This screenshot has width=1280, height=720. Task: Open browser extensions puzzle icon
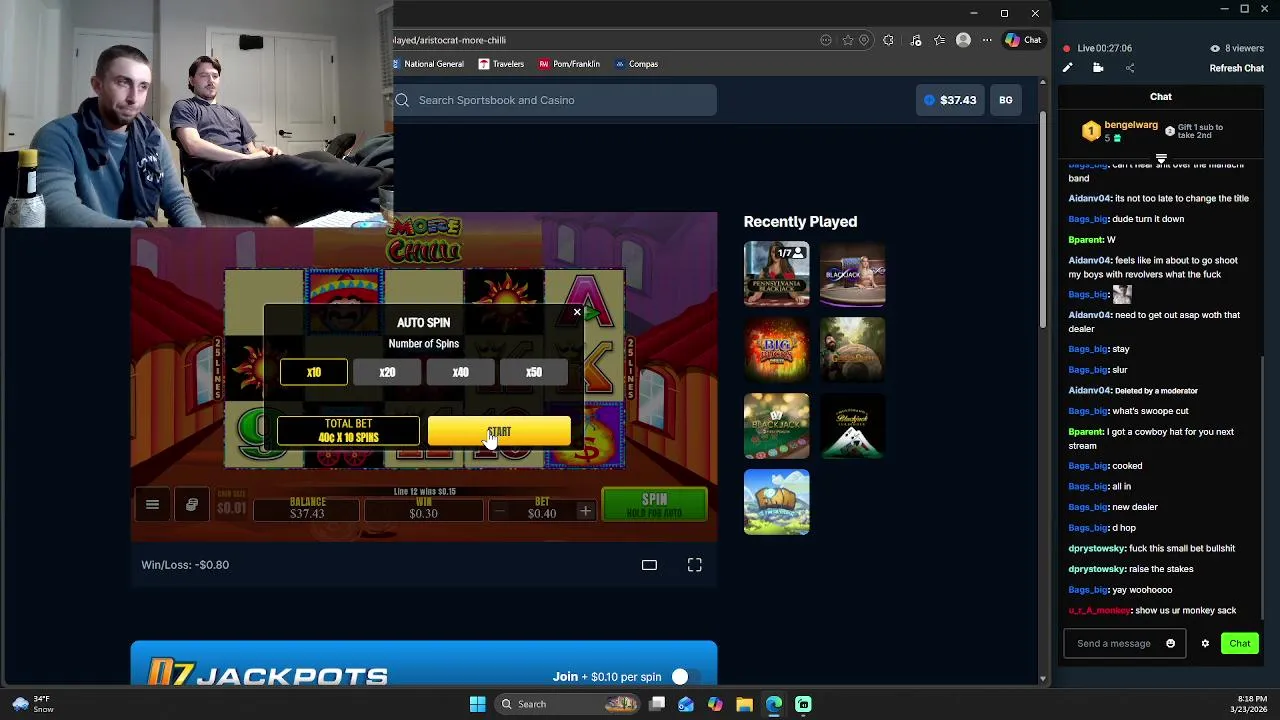click(x=888, y=40)
